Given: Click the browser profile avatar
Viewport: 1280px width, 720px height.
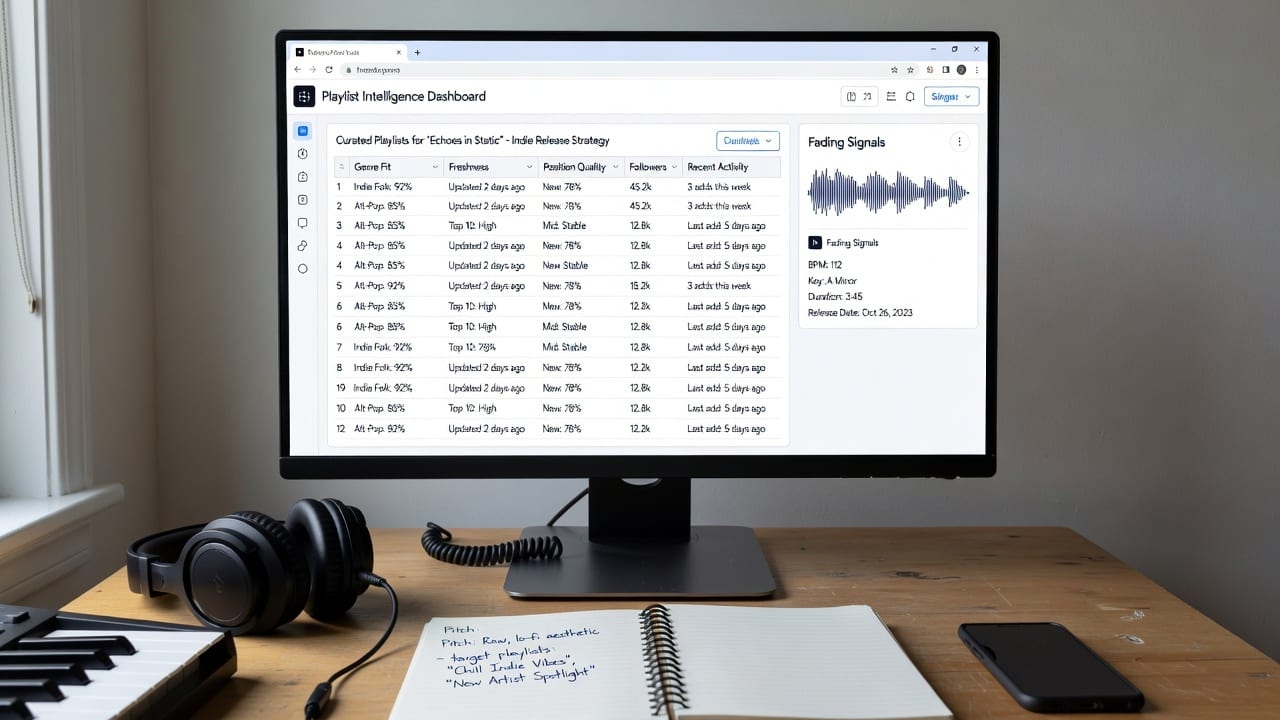Looking at the screenshot, I should point(962,70).
